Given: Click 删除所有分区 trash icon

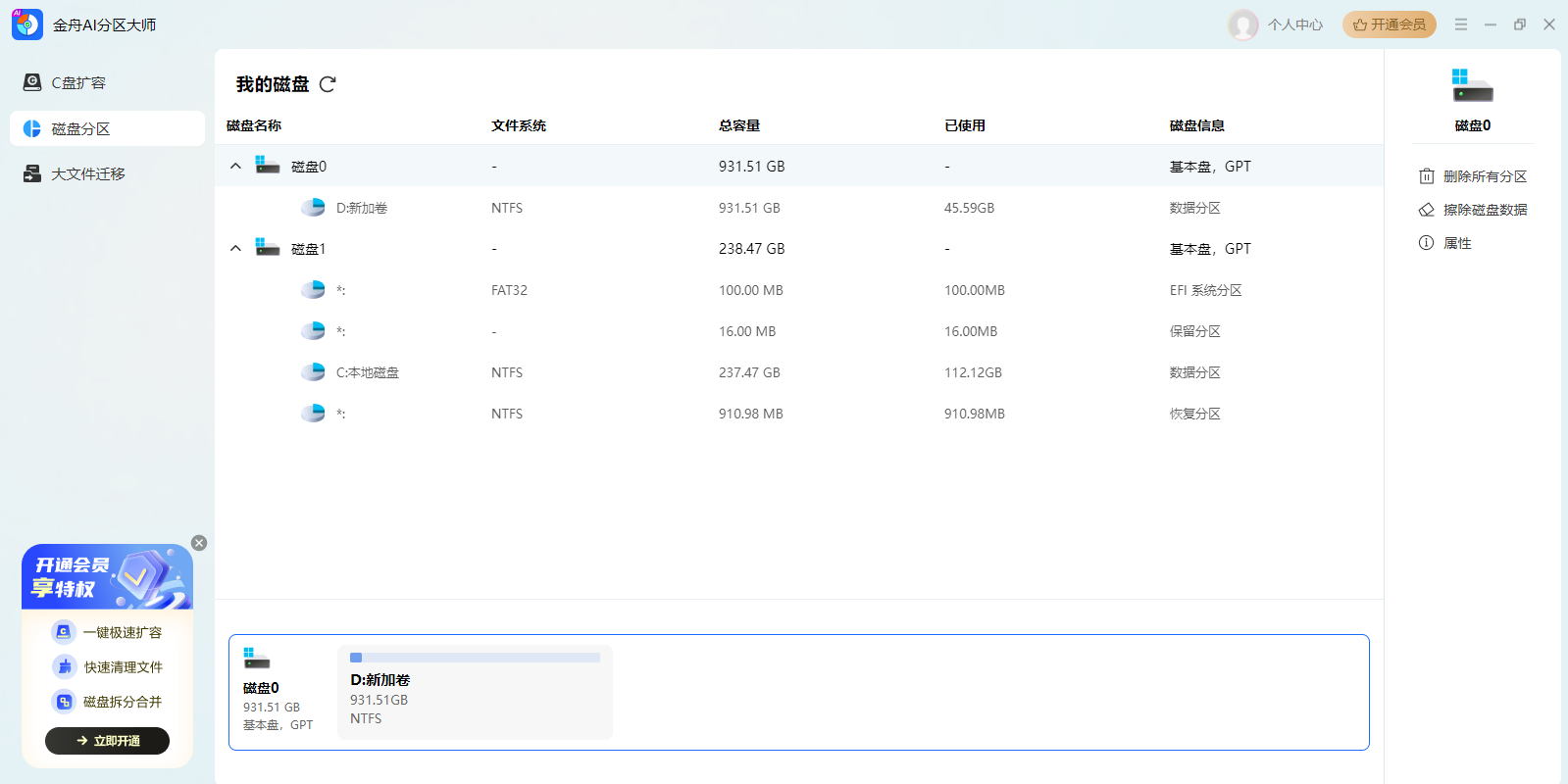Looking at the screenshot, I should [x=1426, y=176].
